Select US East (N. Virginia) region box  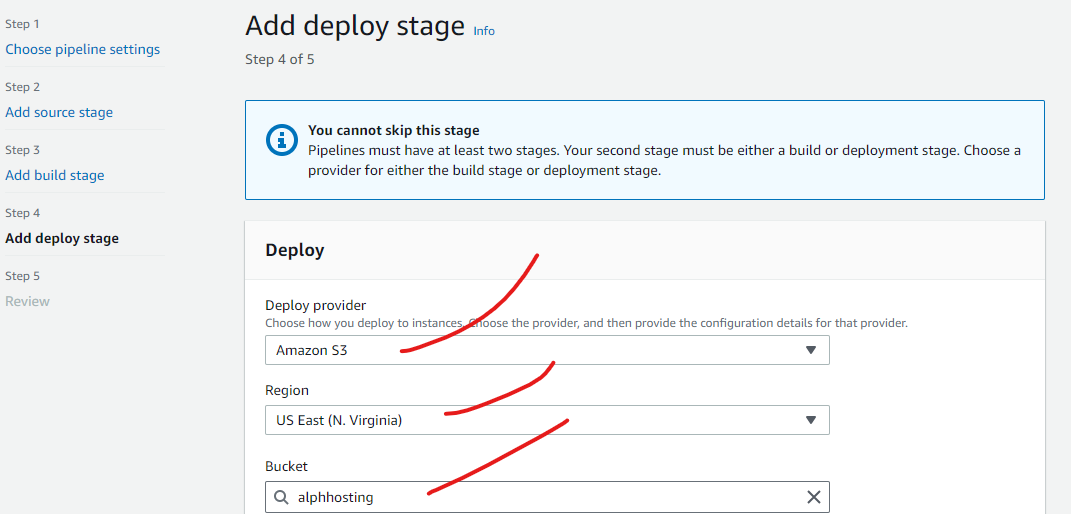click(x=547, y=420)
